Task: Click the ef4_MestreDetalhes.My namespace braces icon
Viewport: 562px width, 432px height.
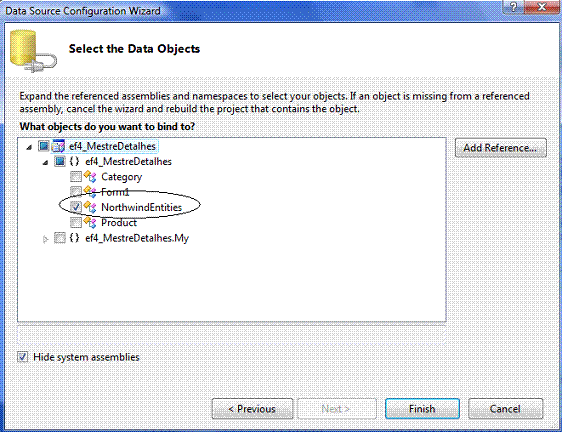Action: [x=74, y=238]
